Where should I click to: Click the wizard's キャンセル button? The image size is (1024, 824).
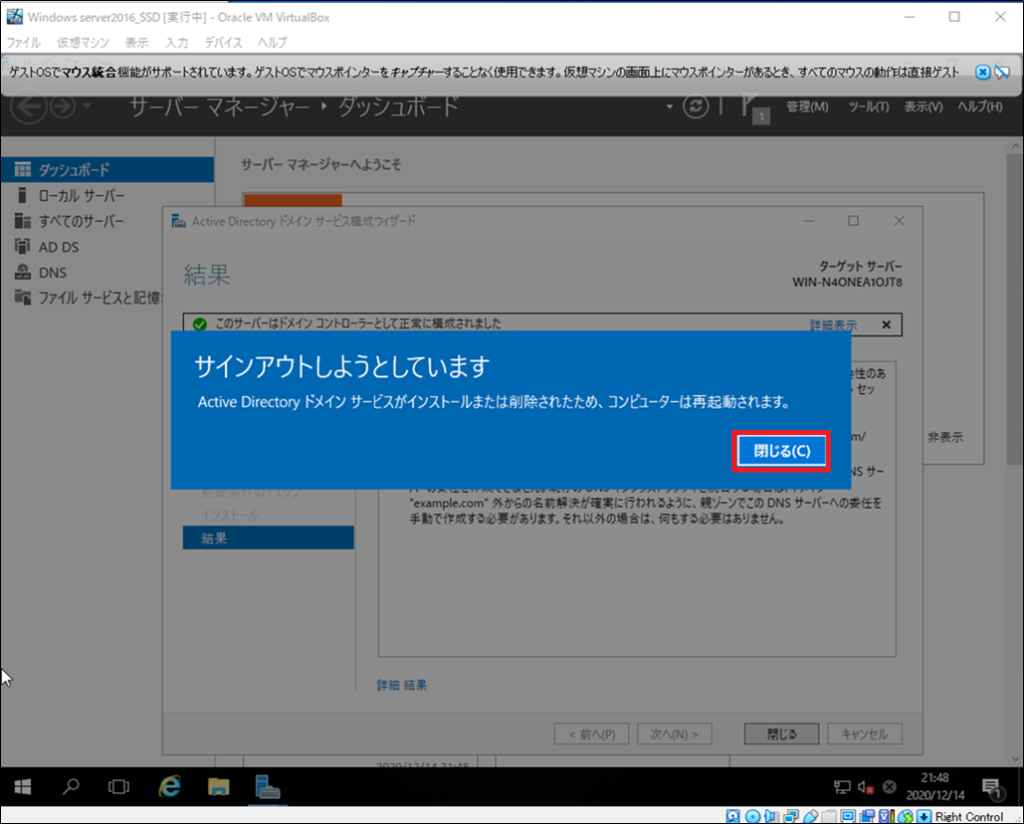tap(865, 734)
